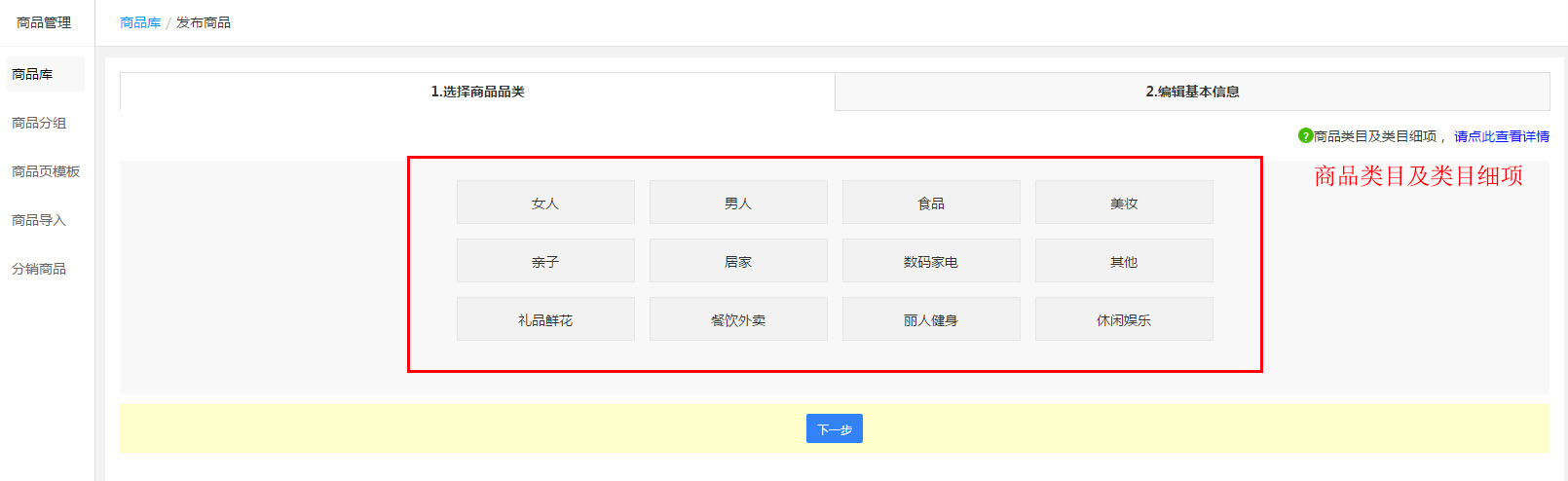Select the 女人 category
Viewport: 1568px width, 481px height.
(545, 203)
